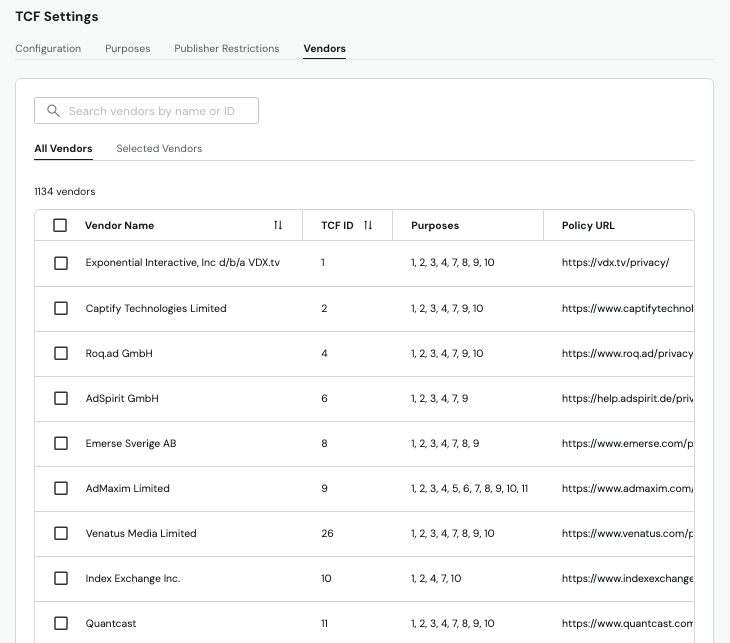The width and height of the screenshot is (730, 643).
Task: Click the 1134 vendors count text
Action: [x=65, y=191]
